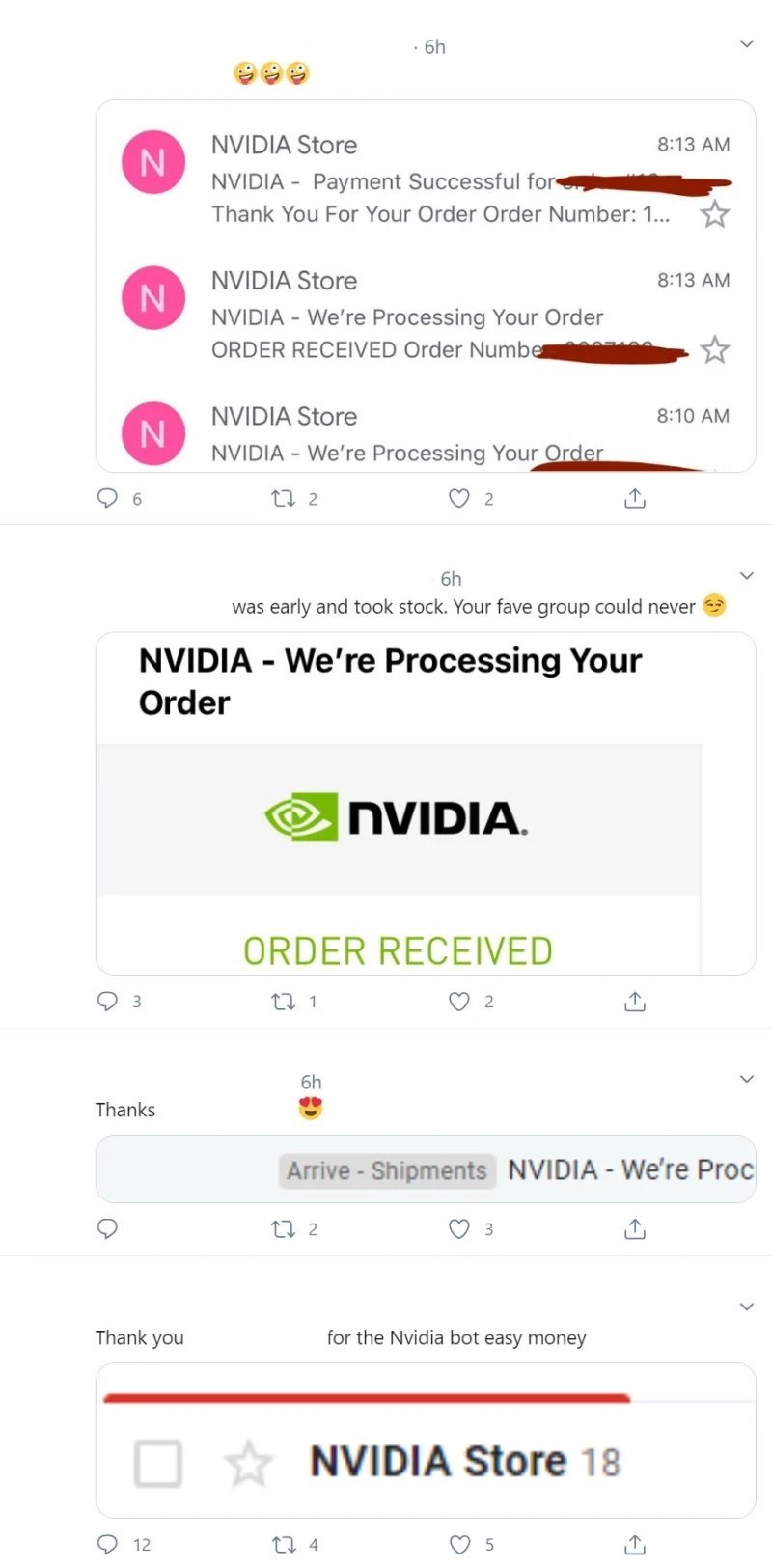Expand chevron on 'Nvidia bot easy money' tweet
Viewport: 772px width, 1568px height.
click(746, 1307)
